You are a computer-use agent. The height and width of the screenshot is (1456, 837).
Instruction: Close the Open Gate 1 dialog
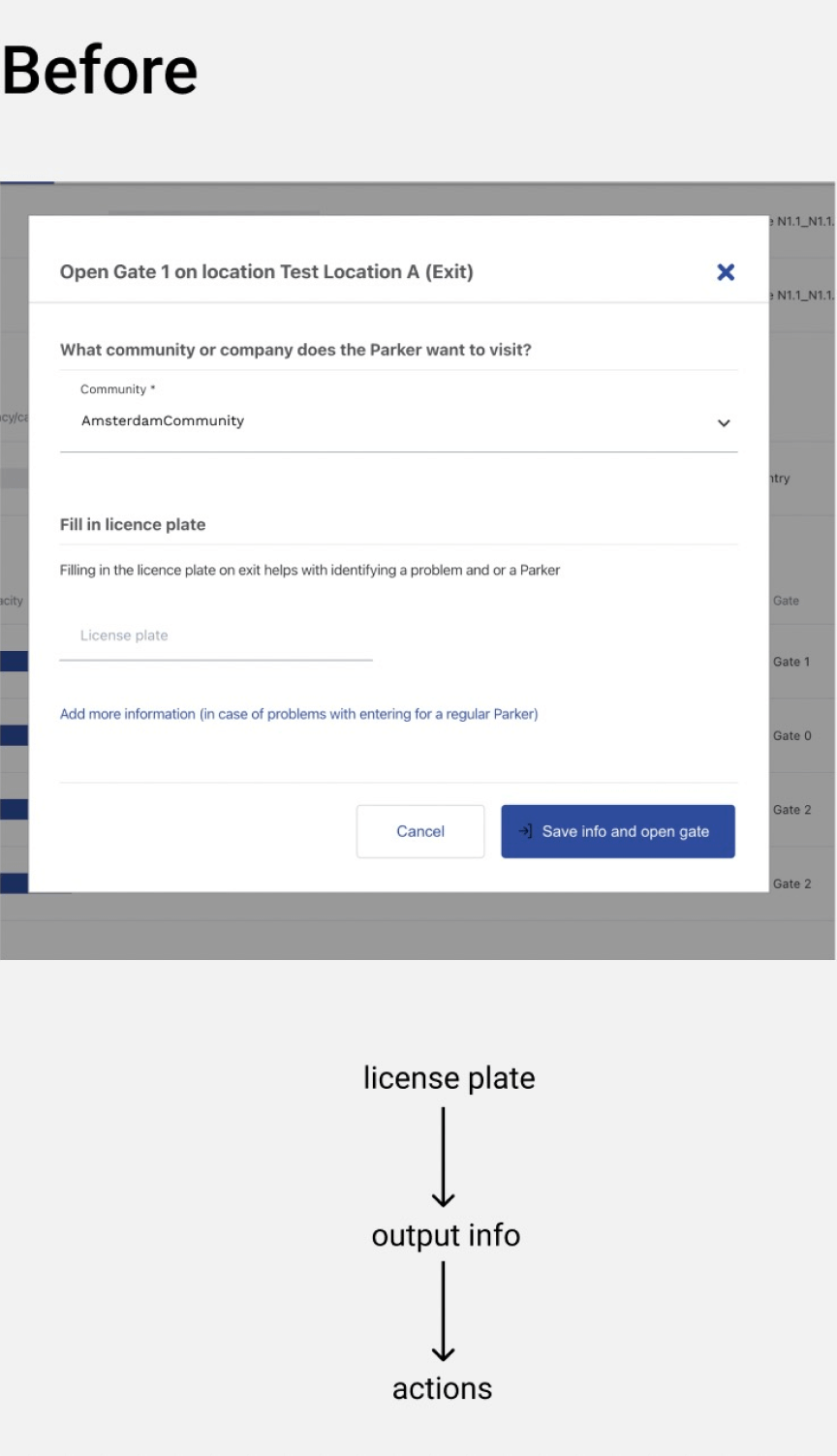[726, 272]
